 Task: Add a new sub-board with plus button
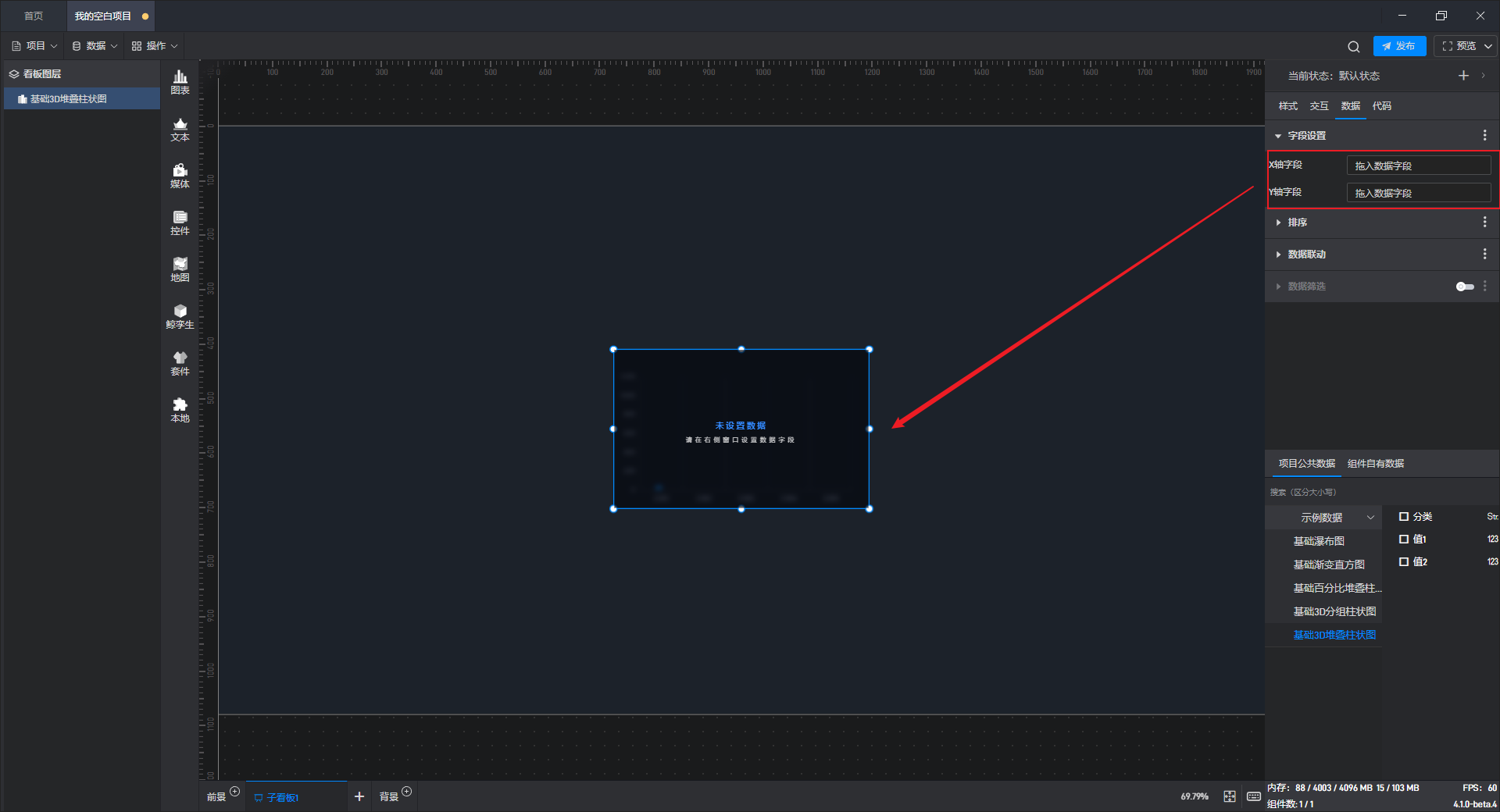(359, 796)
